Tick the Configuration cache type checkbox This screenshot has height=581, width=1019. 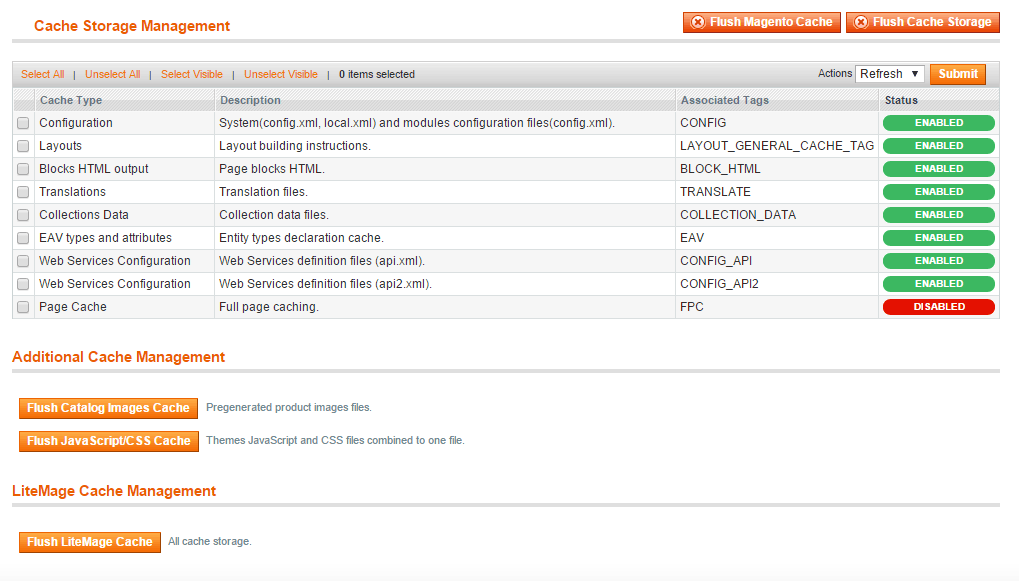pyautogui.click(x=23, y=123)
